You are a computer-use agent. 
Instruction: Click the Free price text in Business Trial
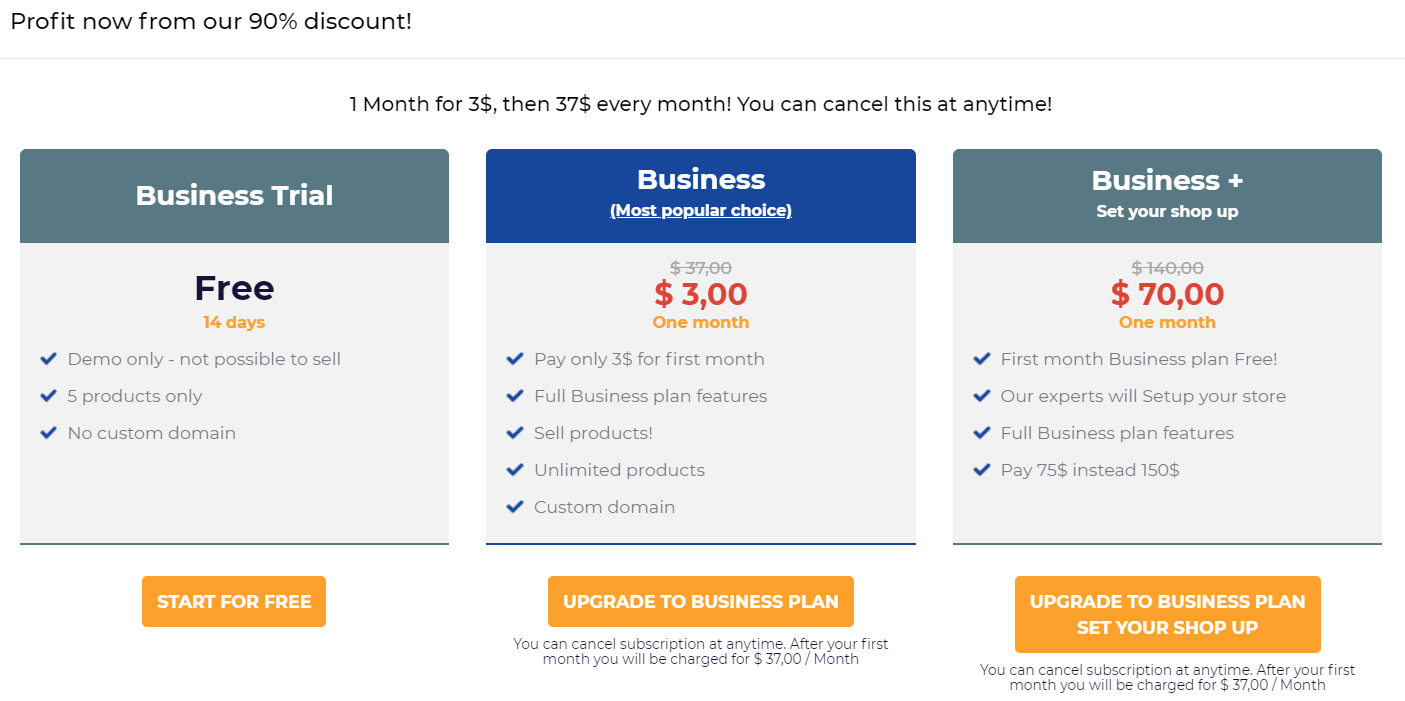pyautogui.click(x=234, y=288)
